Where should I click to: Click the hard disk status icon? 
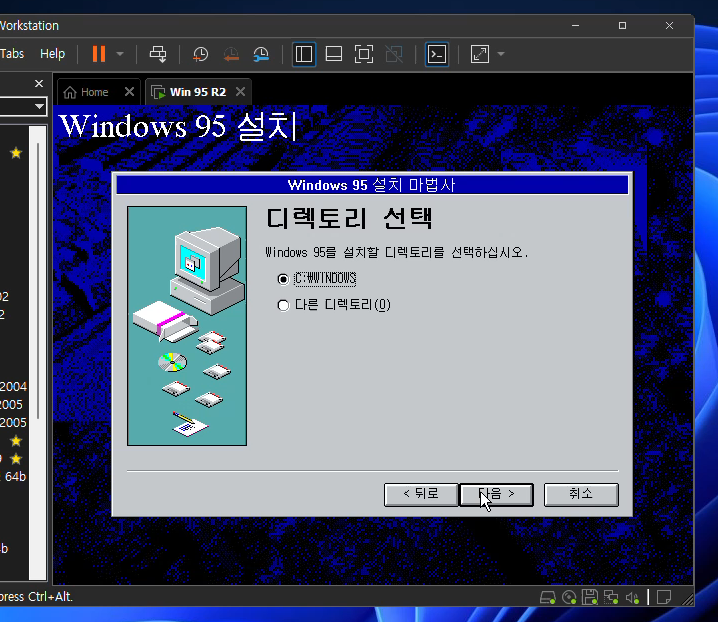click(548, 597)
